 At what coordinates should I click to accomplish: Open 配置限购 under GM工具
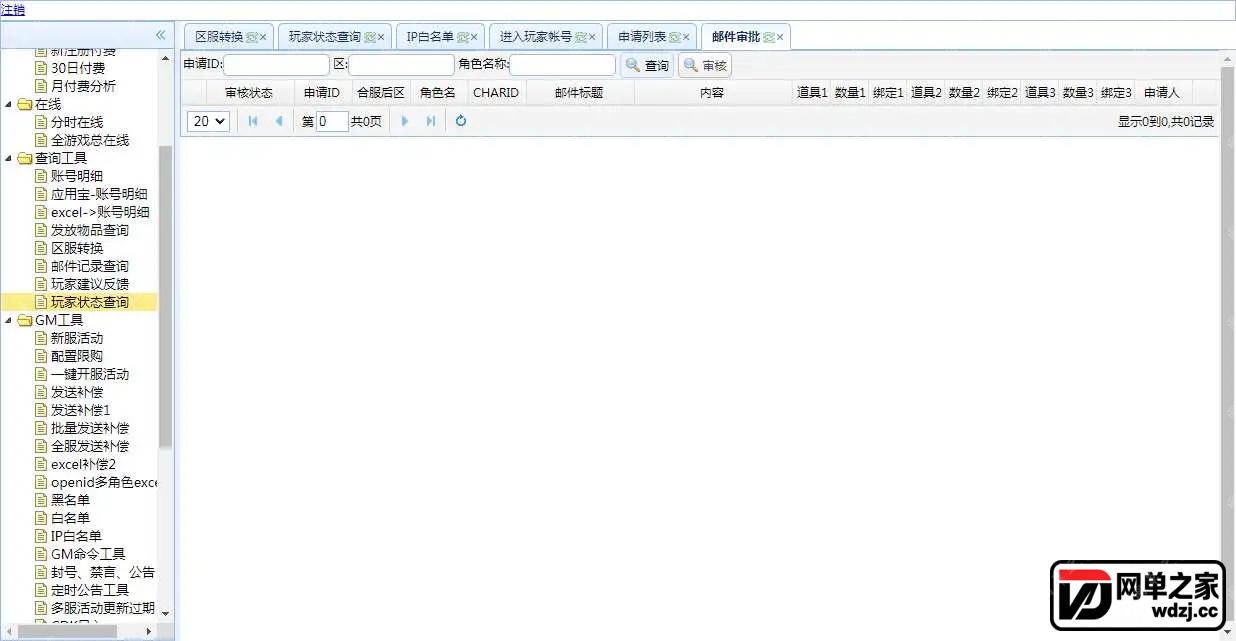pos(77,356)
